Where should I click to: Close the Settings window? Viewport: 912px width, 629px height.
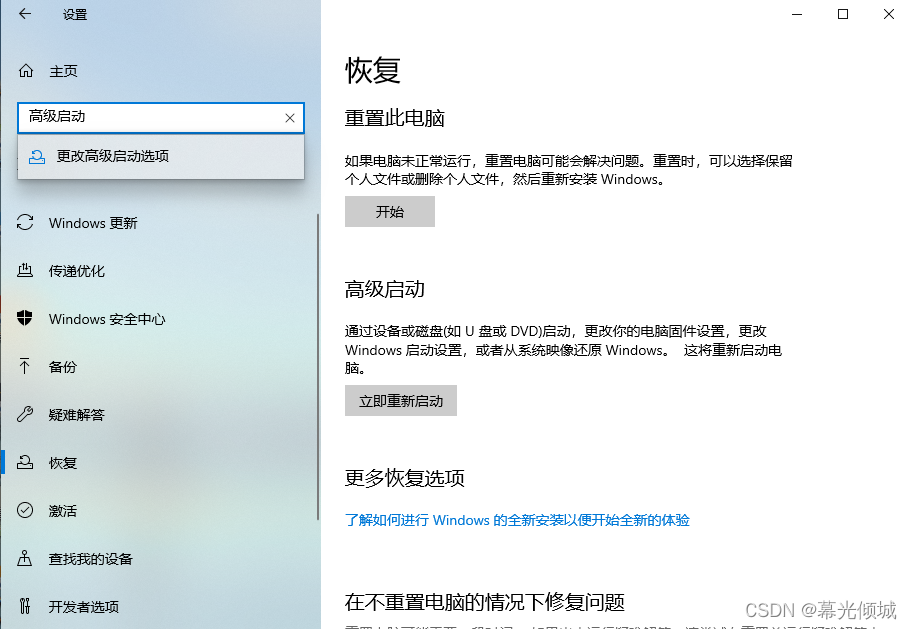tap(889, 14)
